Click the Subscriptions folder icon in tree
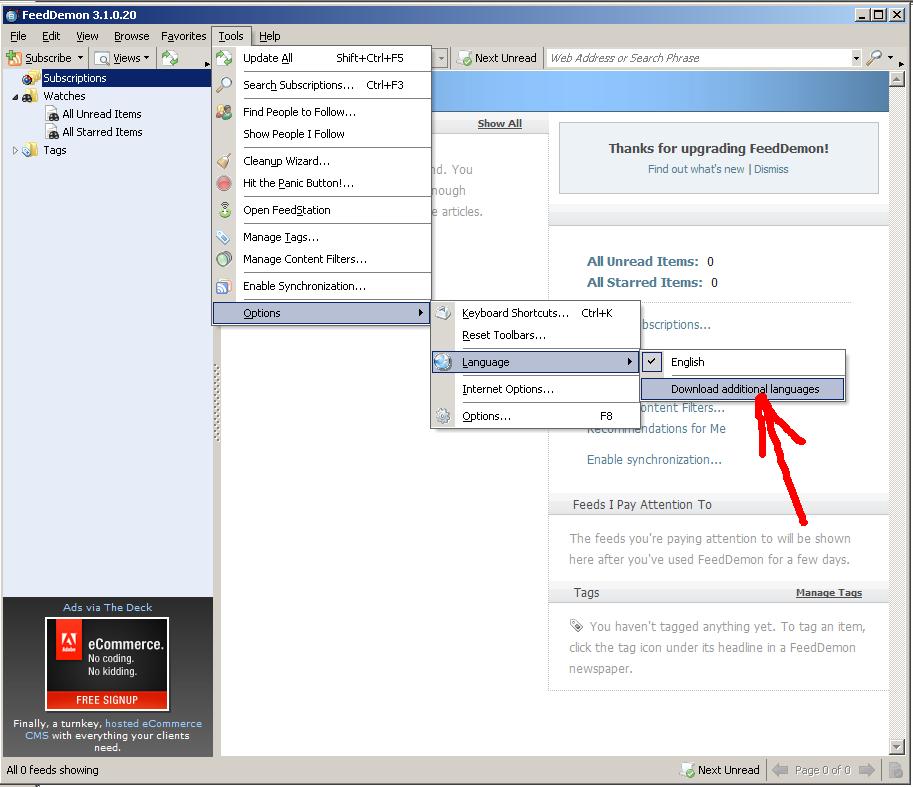 [x=31, y=77]
